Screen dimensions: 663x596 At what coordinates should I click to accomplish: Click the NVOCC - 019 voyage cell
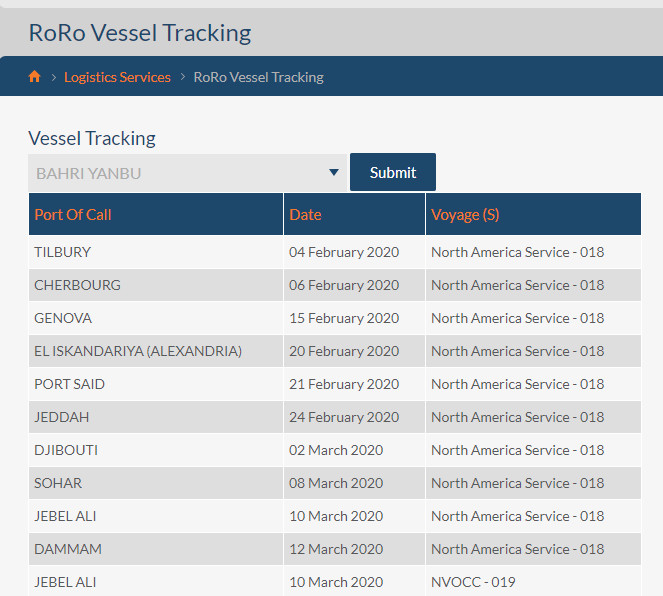tap(533, 582)
